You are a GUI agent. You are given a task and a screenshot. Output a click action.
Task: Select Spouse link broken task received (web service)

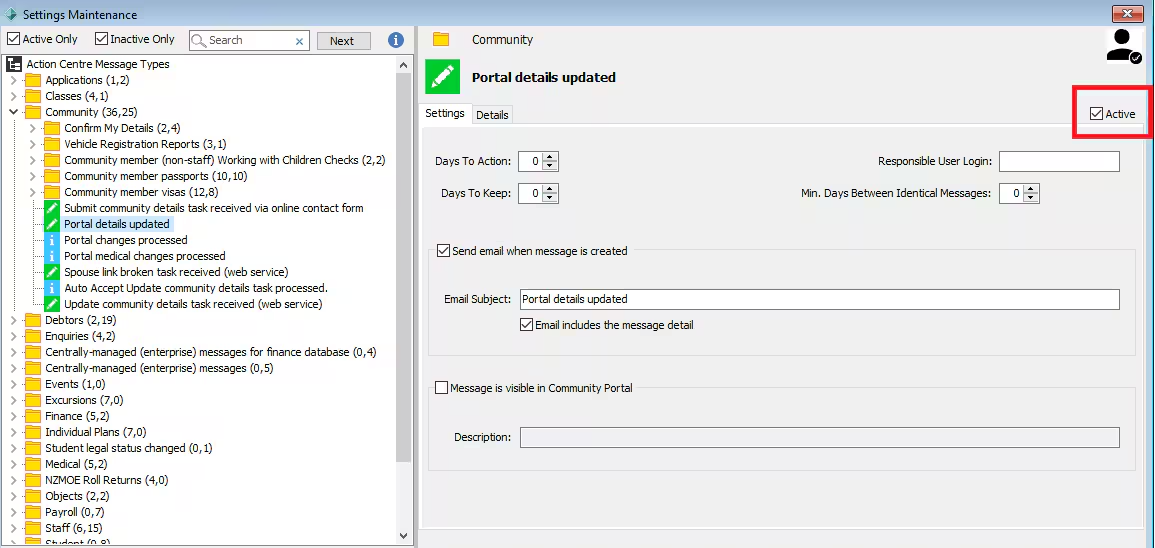(x=176, y=272)
